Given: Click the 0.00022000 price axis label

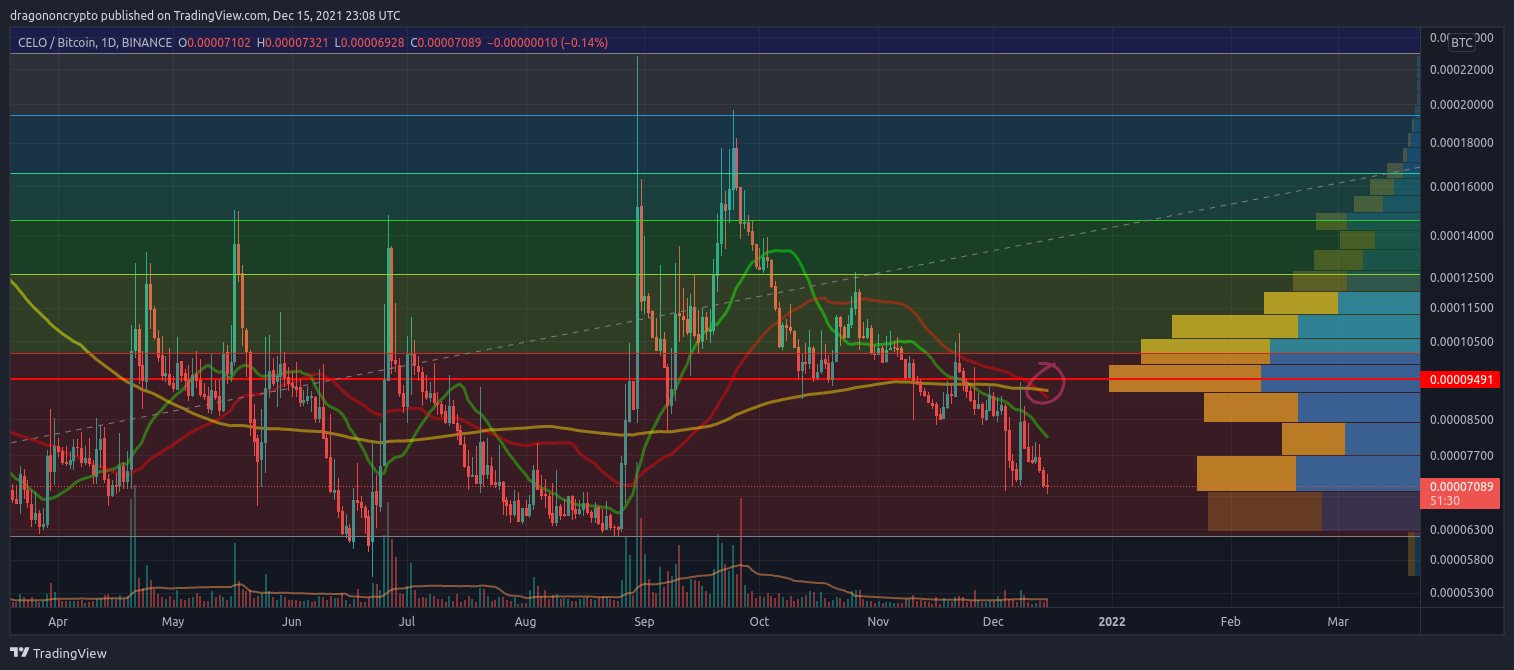Looking at the screenshot, I should tap(1461, 70).
